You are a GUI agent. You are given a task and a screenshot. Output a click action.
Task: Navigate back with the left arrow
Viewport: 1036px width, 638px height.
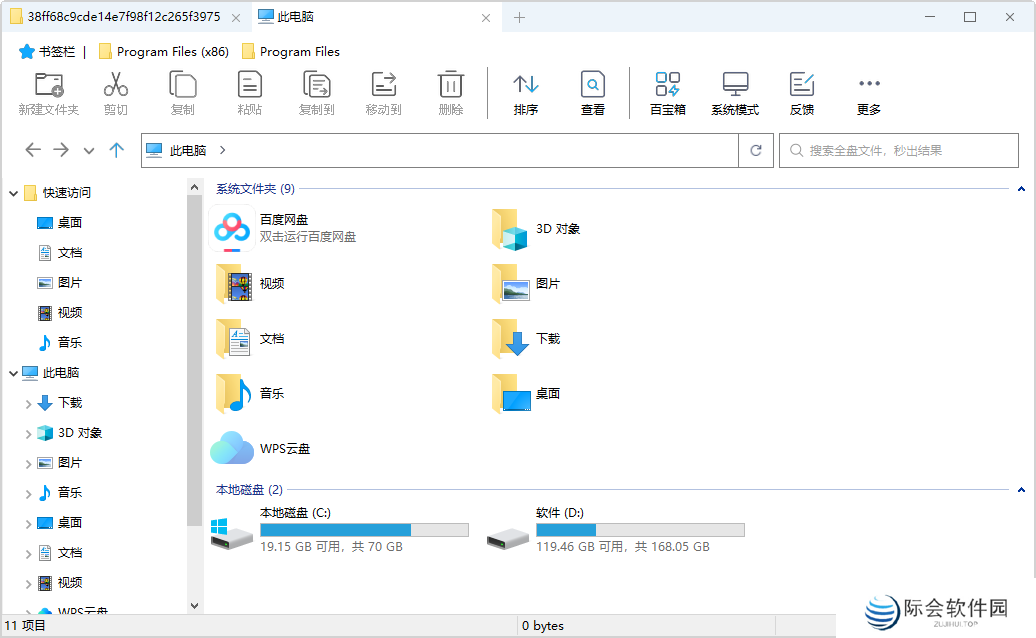[x=33, y=150]
